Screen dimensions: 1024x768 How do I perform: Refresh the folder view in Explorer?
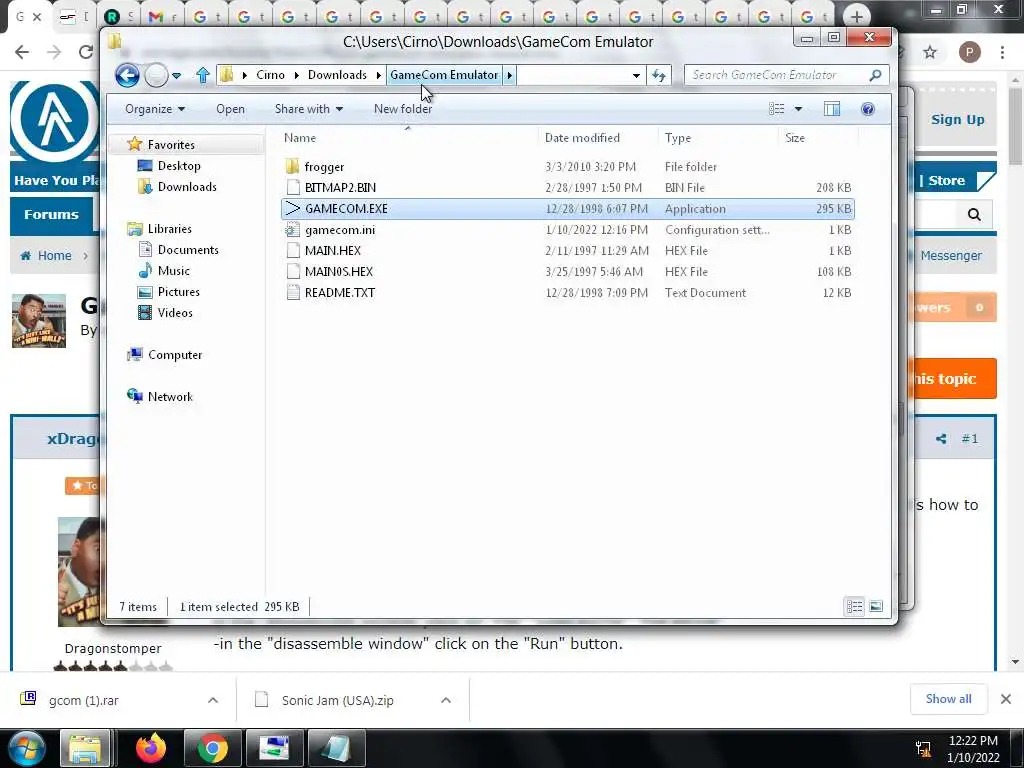click(x=658, y=75)
